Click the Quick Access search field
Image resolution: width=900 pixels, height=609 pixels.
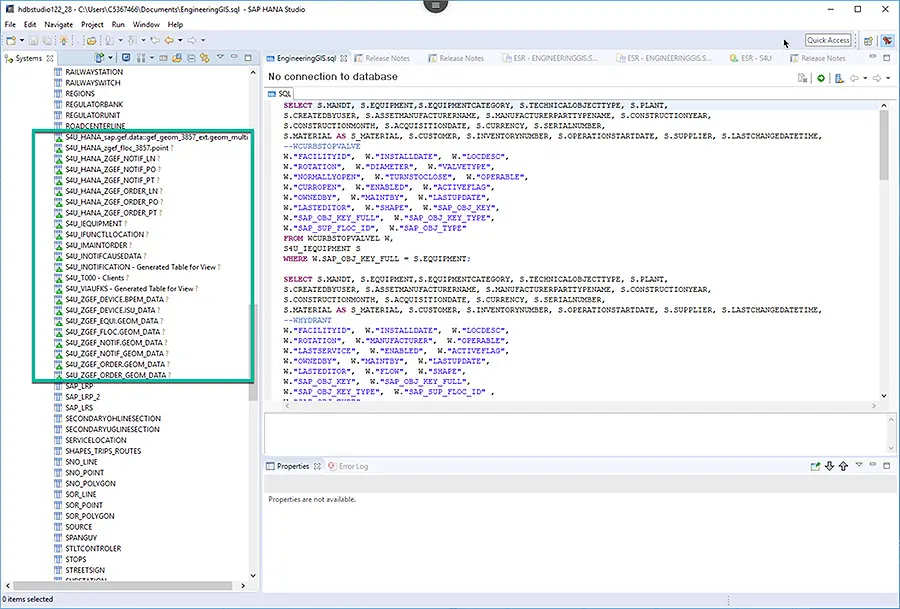828,40
